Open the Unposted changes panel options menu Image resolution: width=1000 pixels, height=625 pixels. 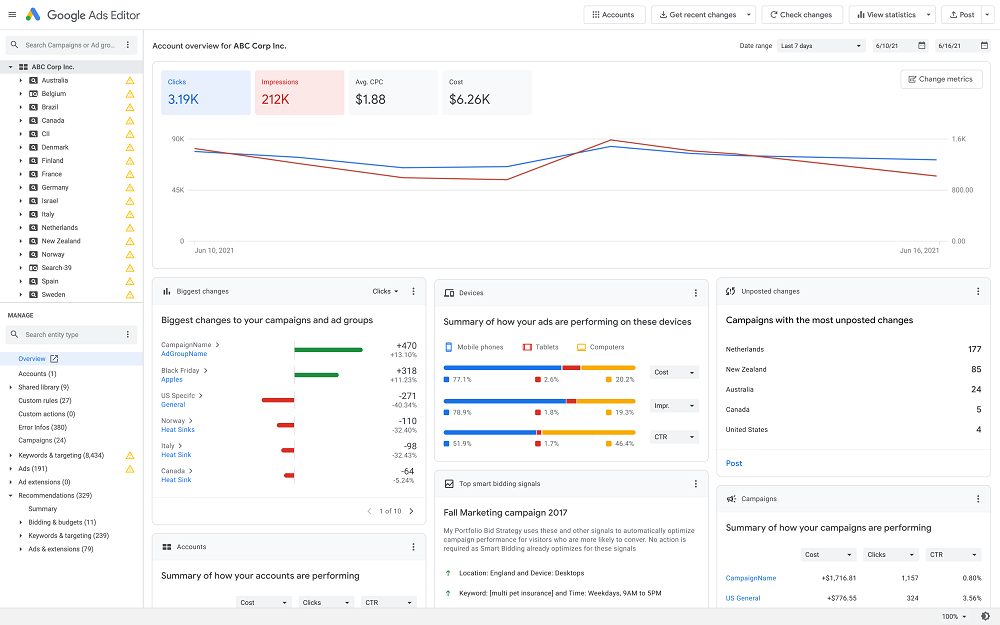(x=978, y=291)
